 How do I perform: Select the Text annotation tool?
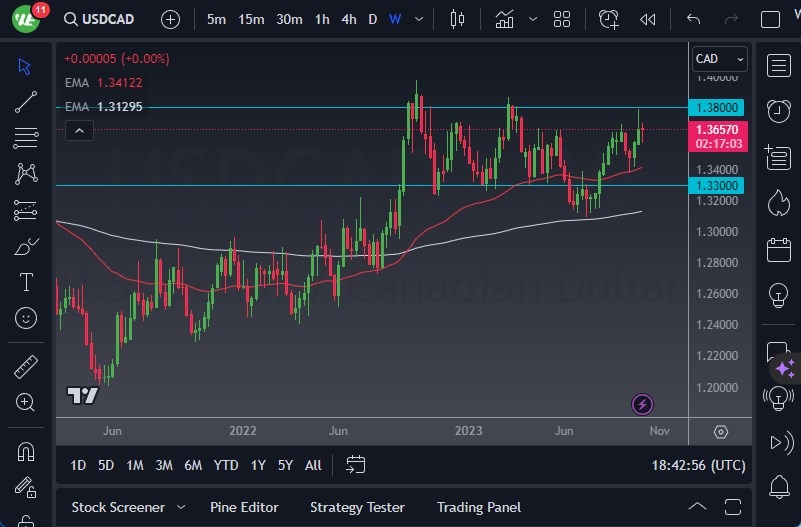coord(26,282)
